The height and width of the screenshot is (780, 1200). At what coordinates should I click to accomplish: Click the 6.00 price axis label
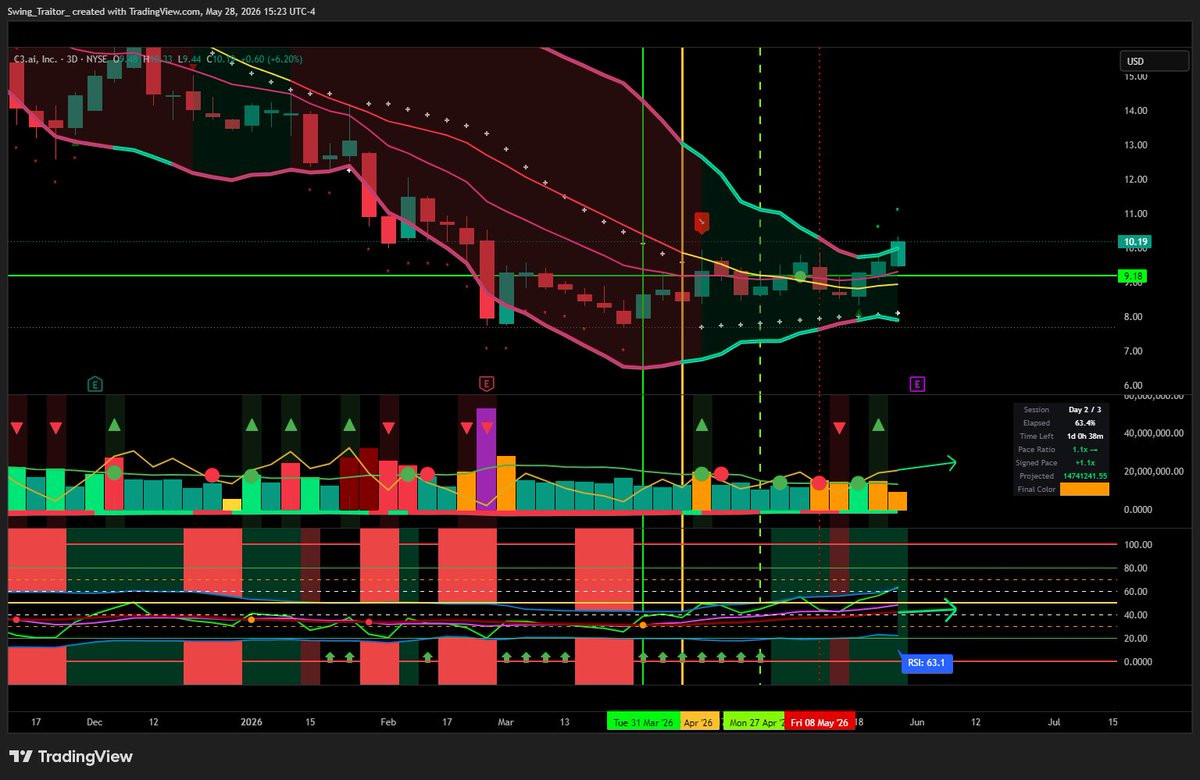1134,386
